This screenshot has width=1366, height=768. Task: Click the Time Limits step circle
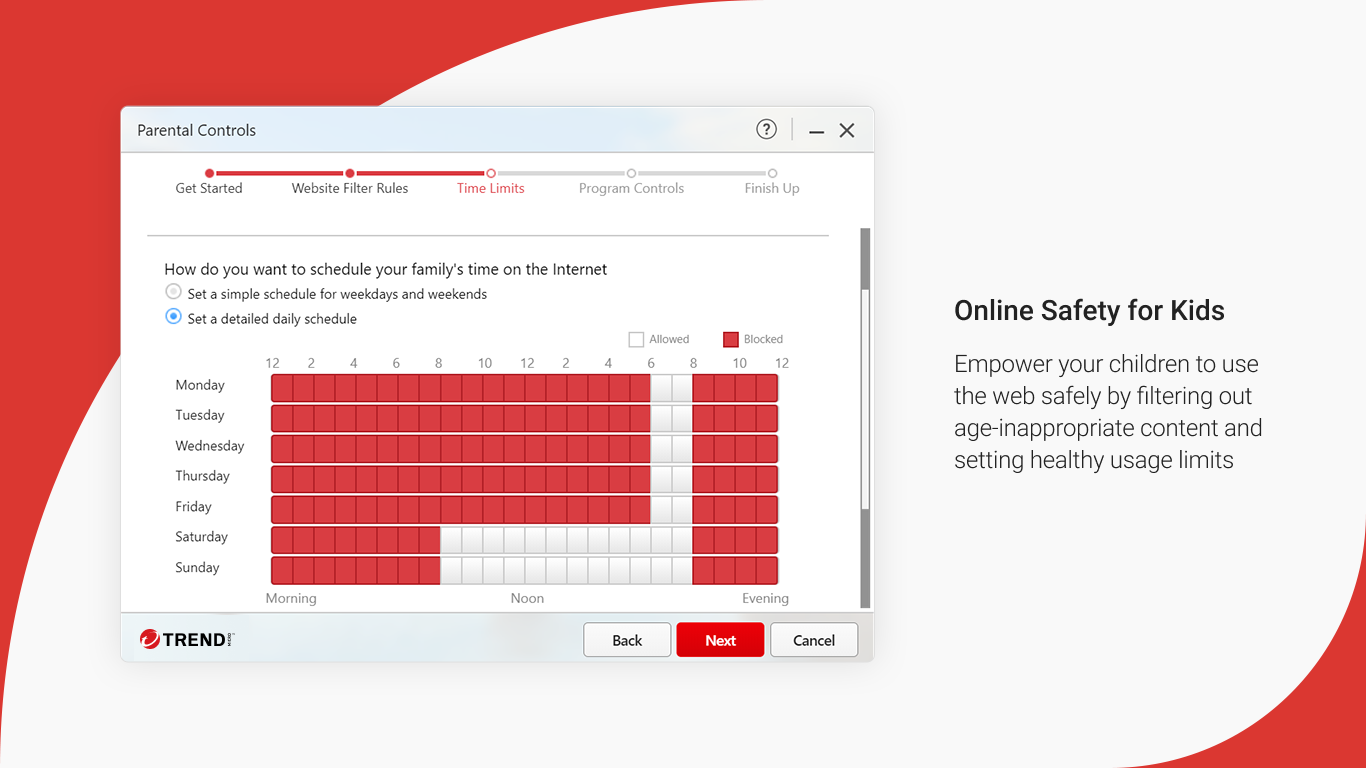click(x=490, y=172)
